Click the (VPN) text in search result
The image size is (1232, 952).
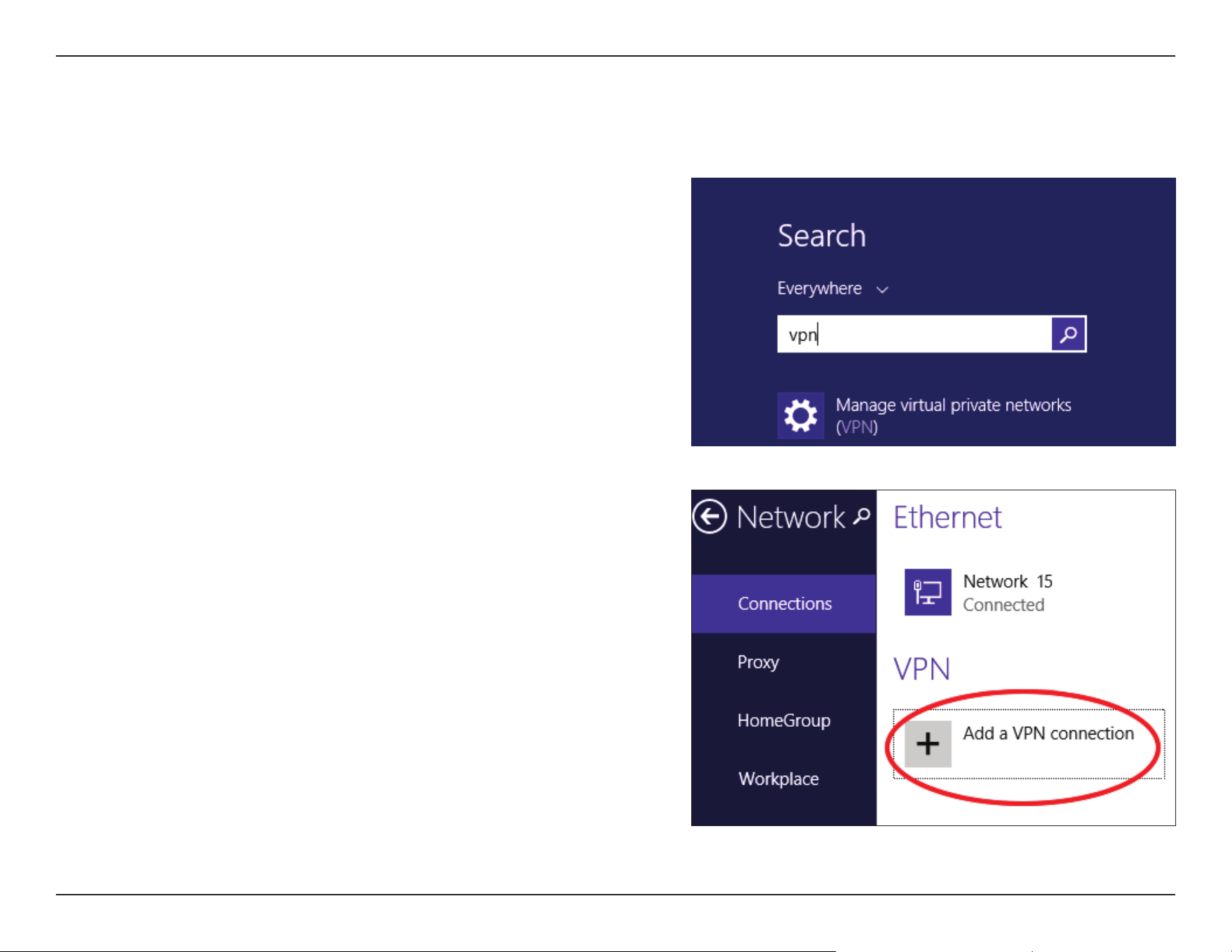857,427
